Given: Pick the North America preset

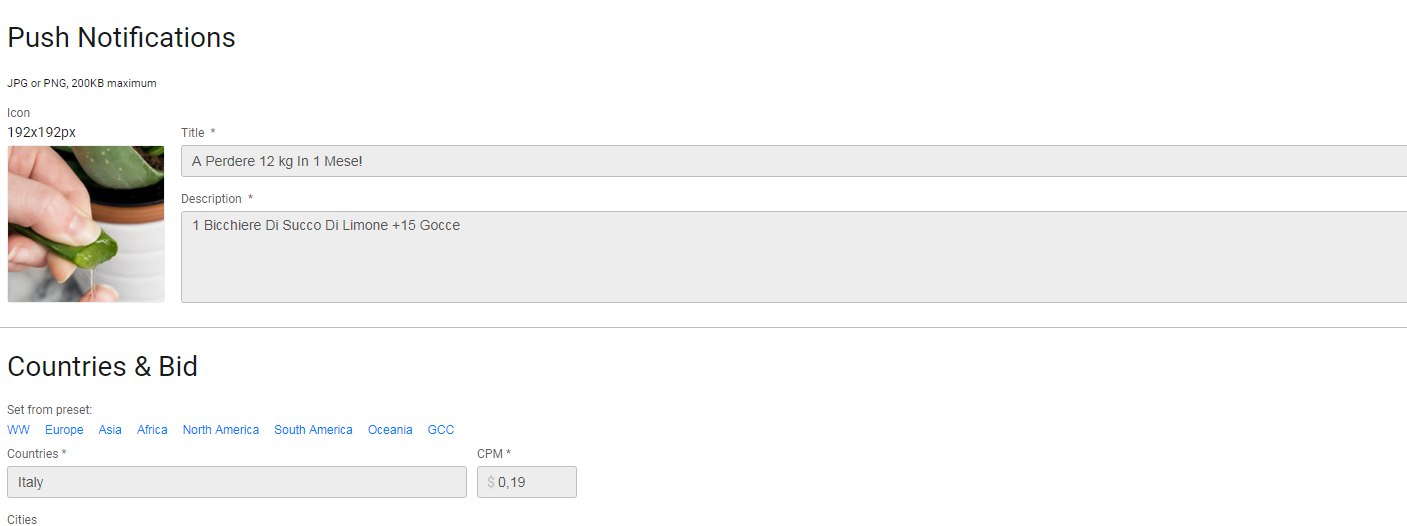Looking at the screenshot, I should [221, 430].
